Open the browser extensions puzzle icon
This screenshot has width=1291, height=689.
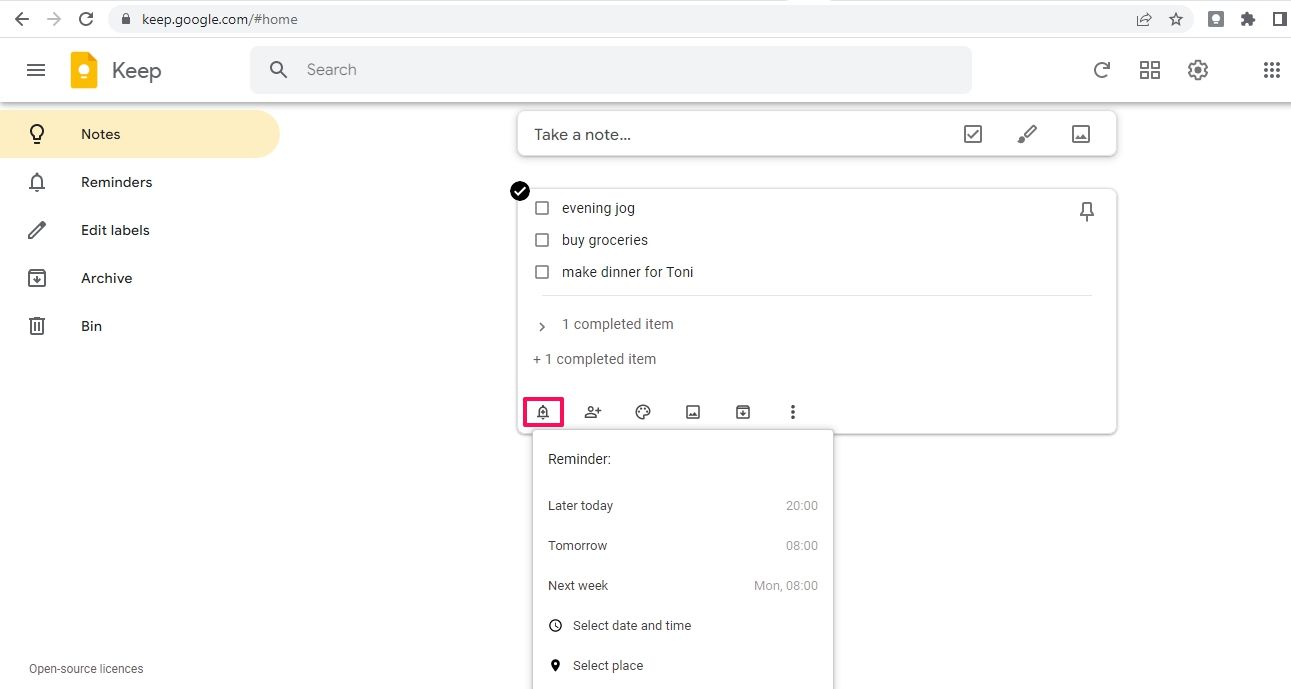(1248, 19)
